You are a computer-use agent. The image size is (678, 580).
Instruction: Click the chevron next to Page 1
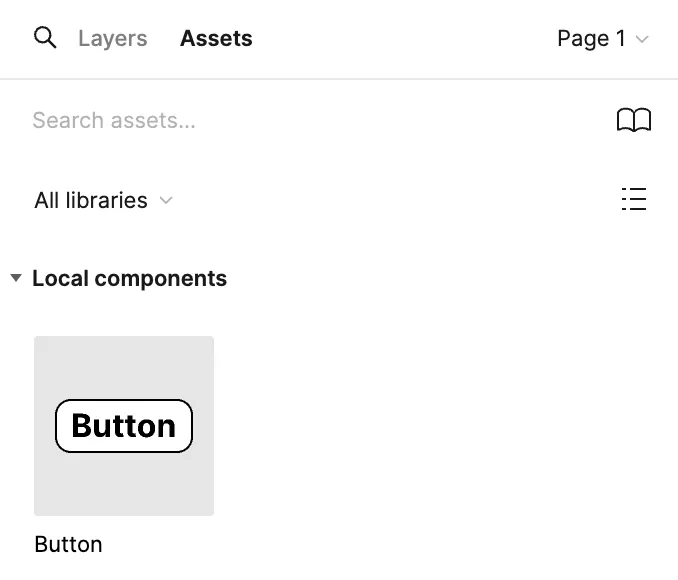642,40
